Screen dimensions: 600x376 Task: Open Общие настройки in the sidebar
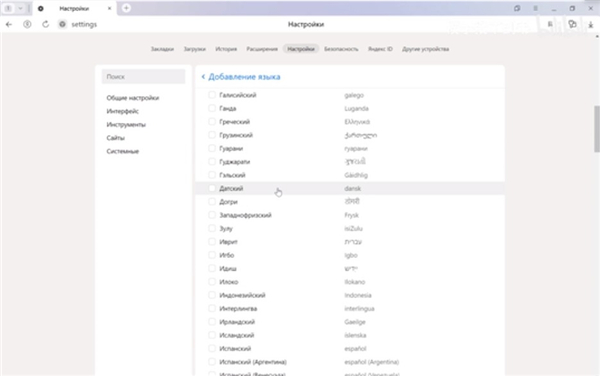click(x=133, y=98)
